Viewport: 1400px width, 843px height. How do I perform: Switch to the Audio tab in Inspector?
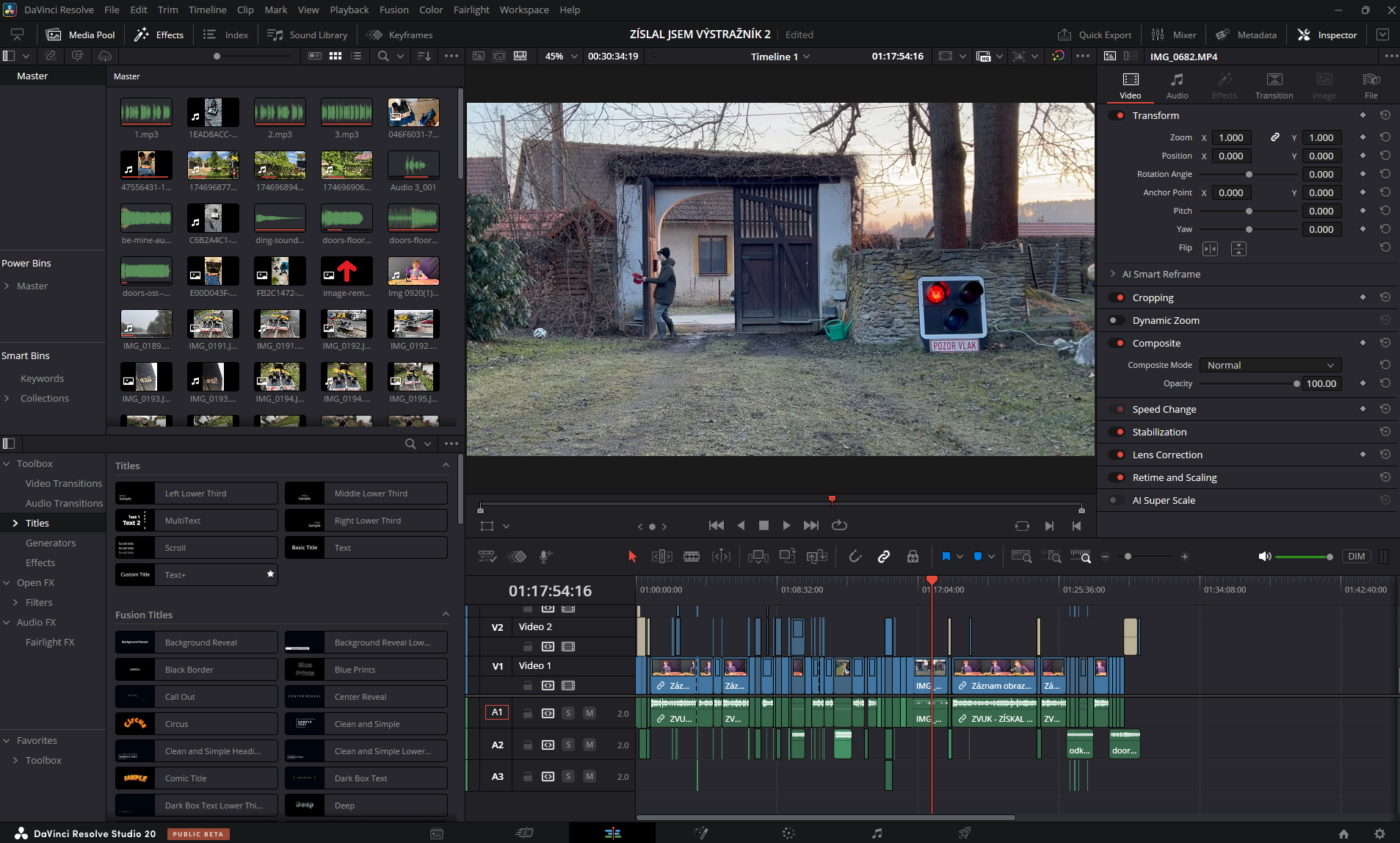pos(1177,85)
